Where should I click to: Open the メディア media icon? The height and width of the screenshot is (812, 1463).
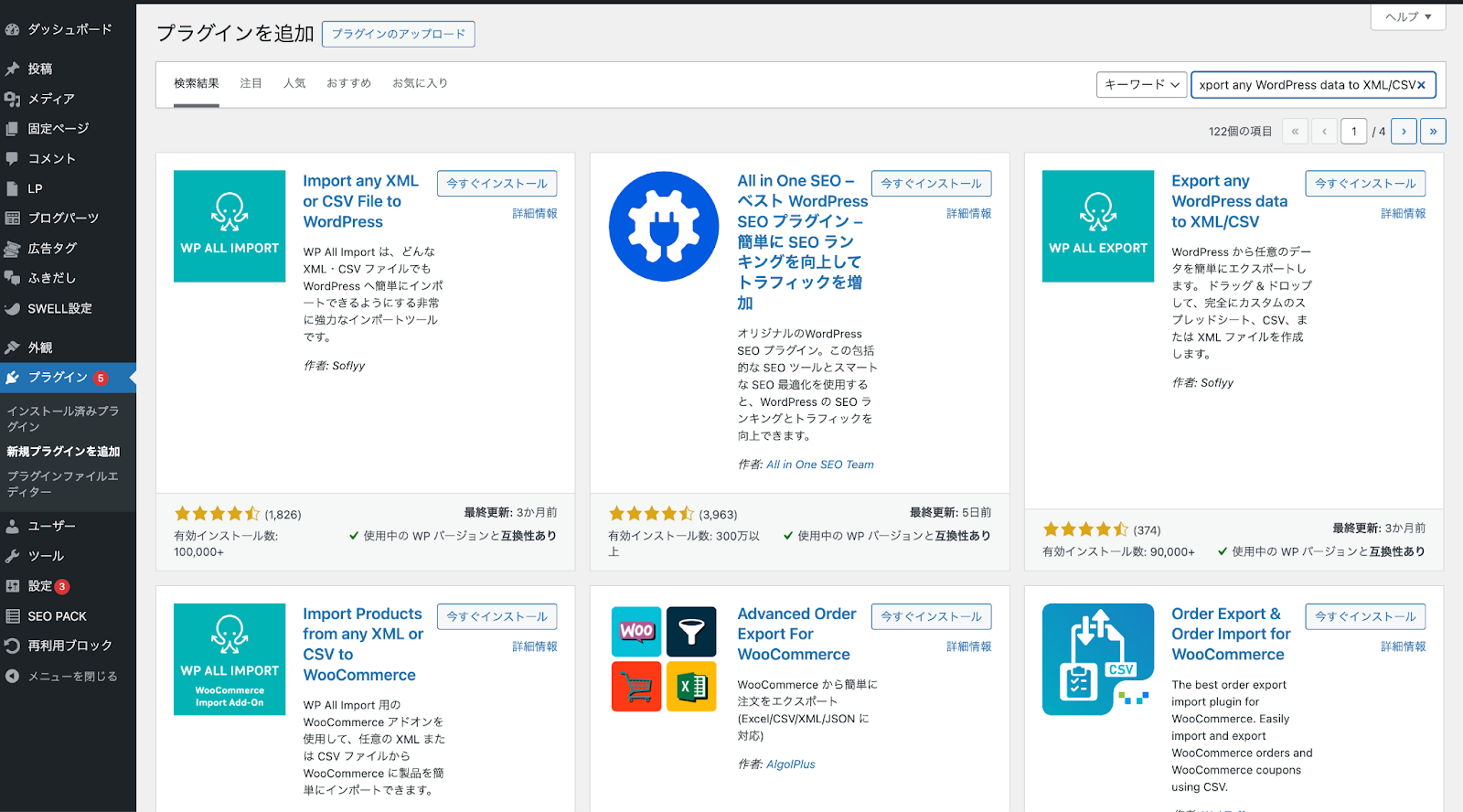(12, 99)
